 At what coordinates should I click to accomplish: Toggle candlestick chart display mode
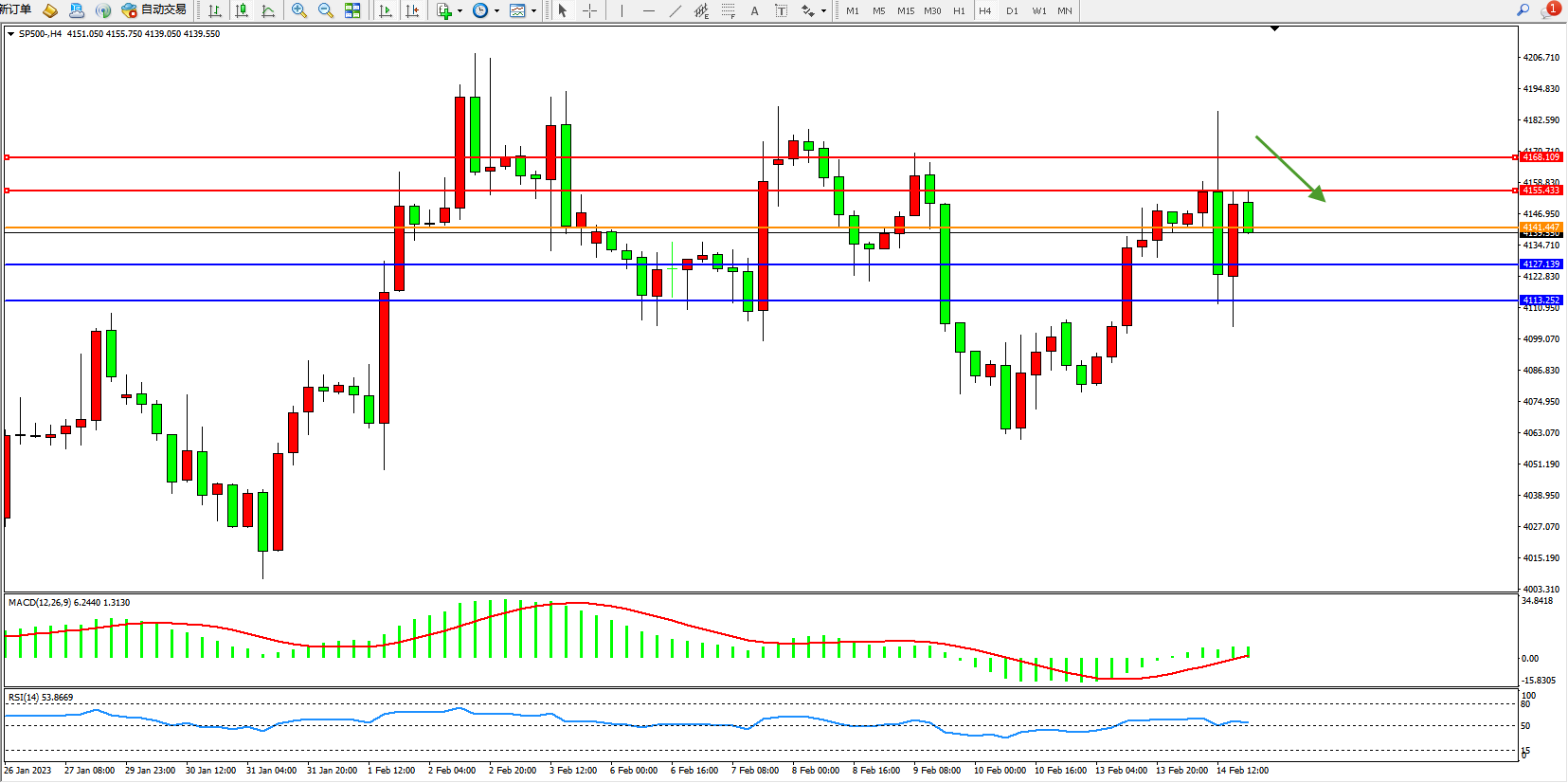point(242,10)
